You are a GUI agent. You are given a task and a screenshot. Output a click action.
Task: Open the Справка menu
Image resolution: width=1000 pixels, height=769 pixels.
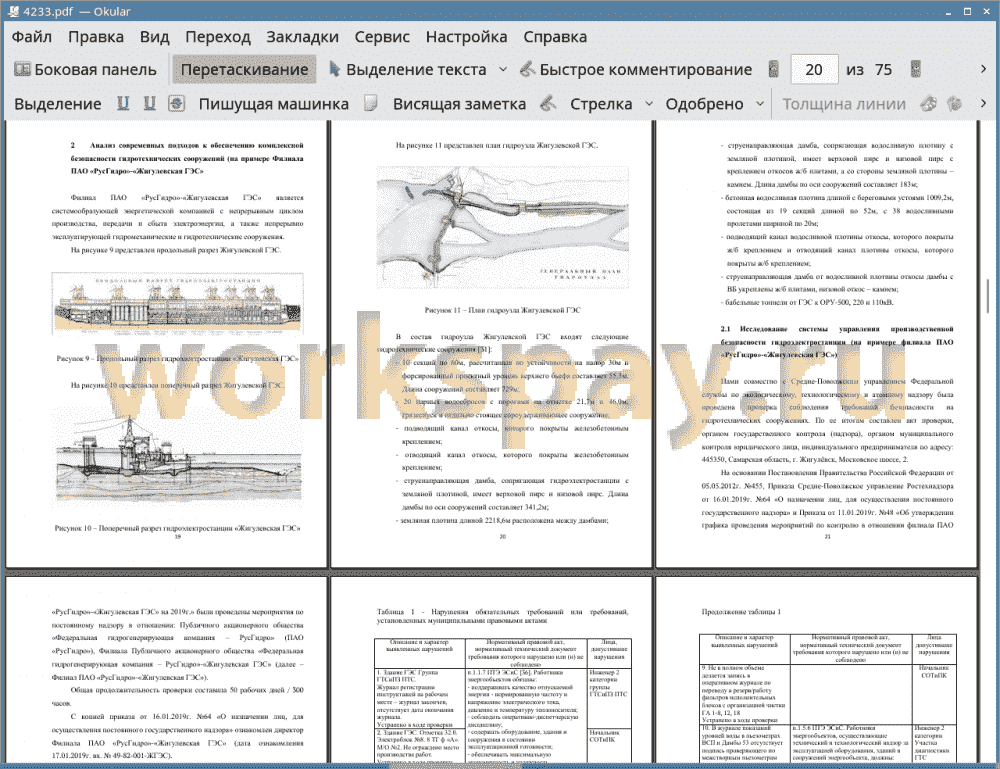555,37
